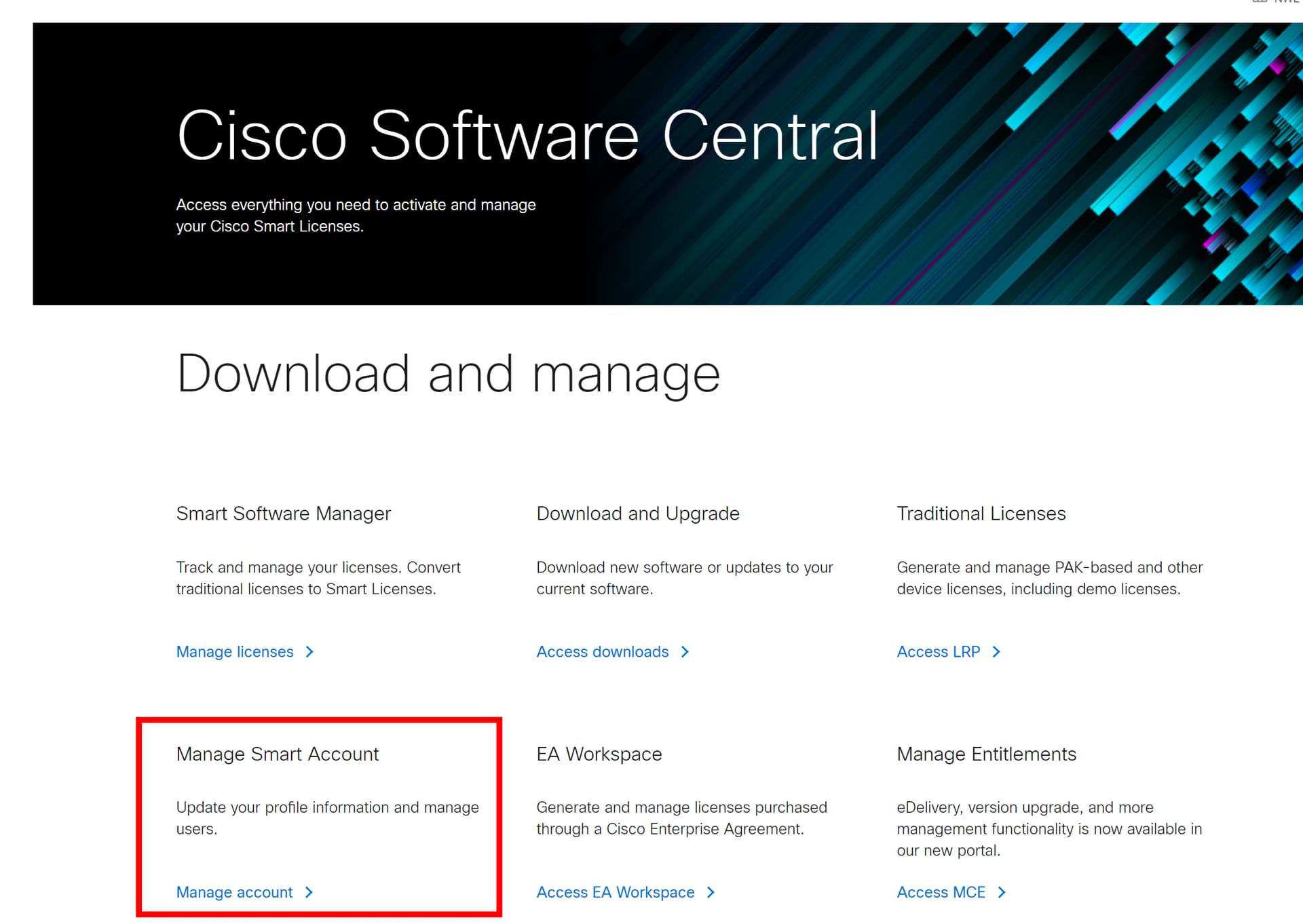Viewport: 1303px width, 924px height.
Task: Select the Manage Smart Account heading
Action: [278, 754]
